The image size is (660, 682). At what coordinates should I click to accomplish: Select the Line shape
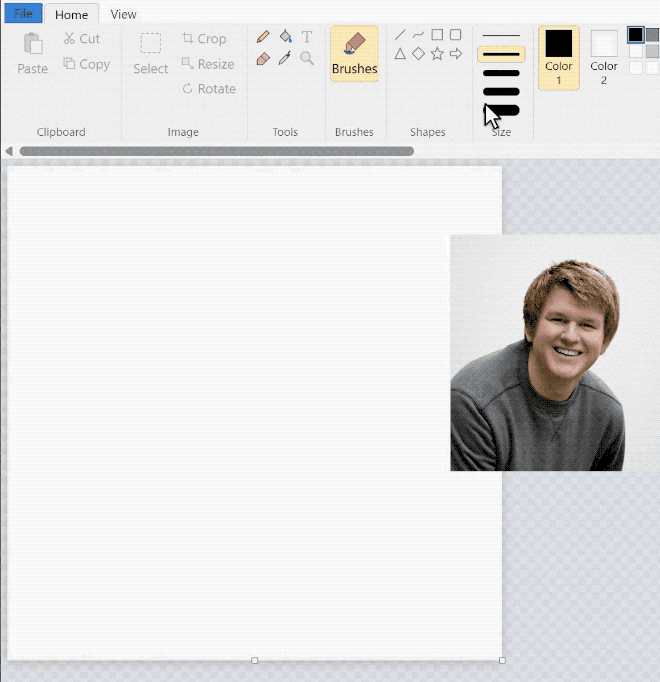click(400, 35)
